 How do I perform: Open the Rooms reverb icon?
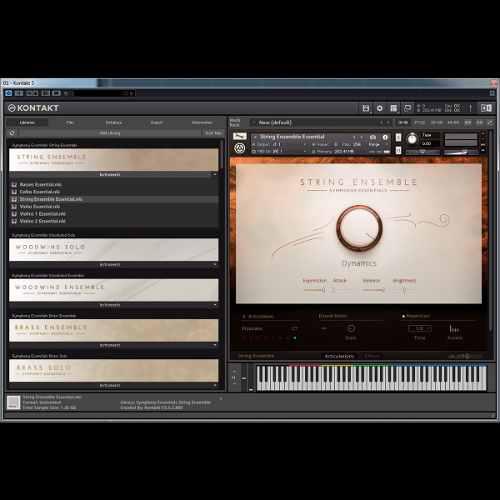[x=454, y=329]
